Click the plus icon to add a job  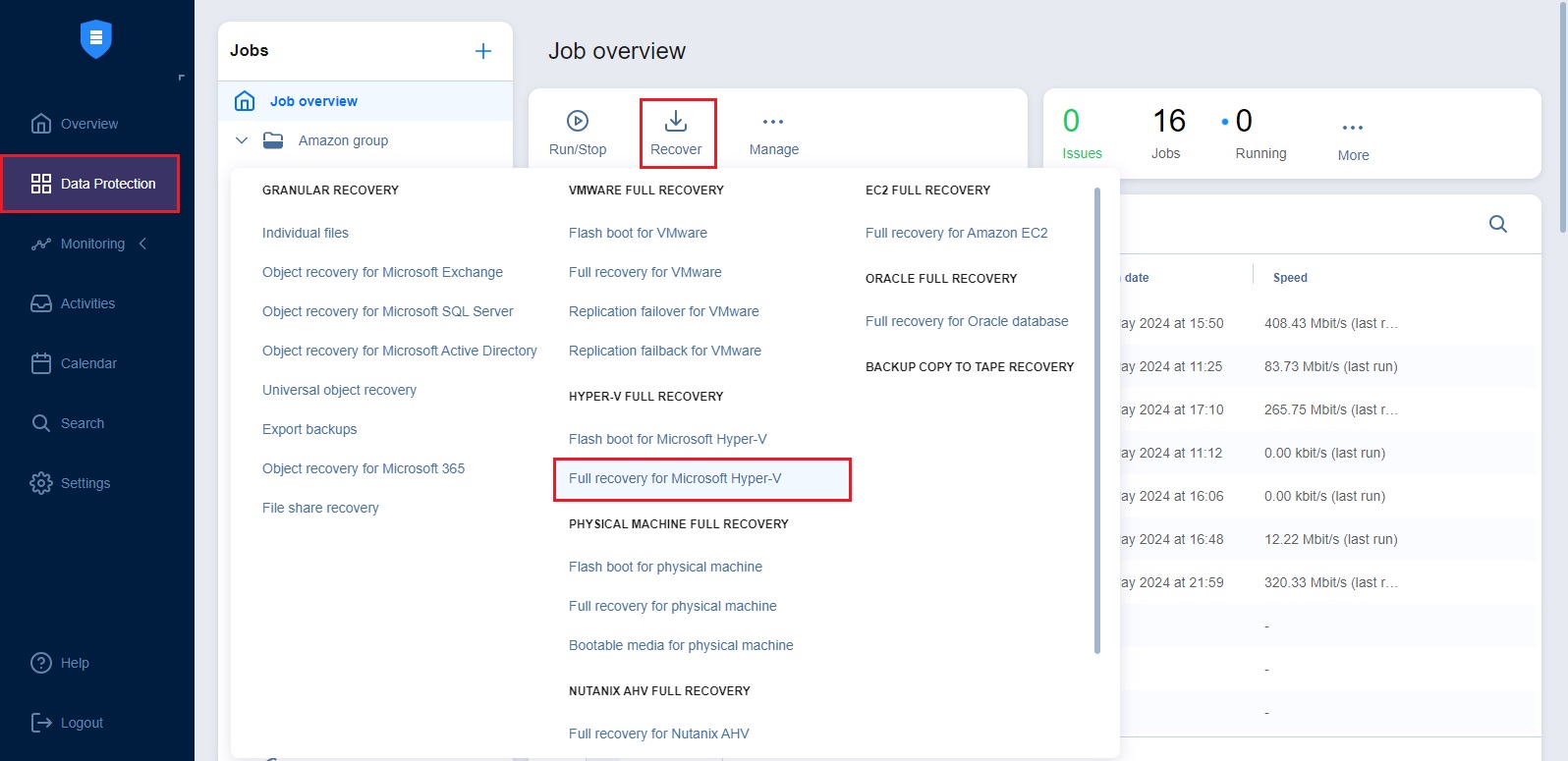(483, 51)
